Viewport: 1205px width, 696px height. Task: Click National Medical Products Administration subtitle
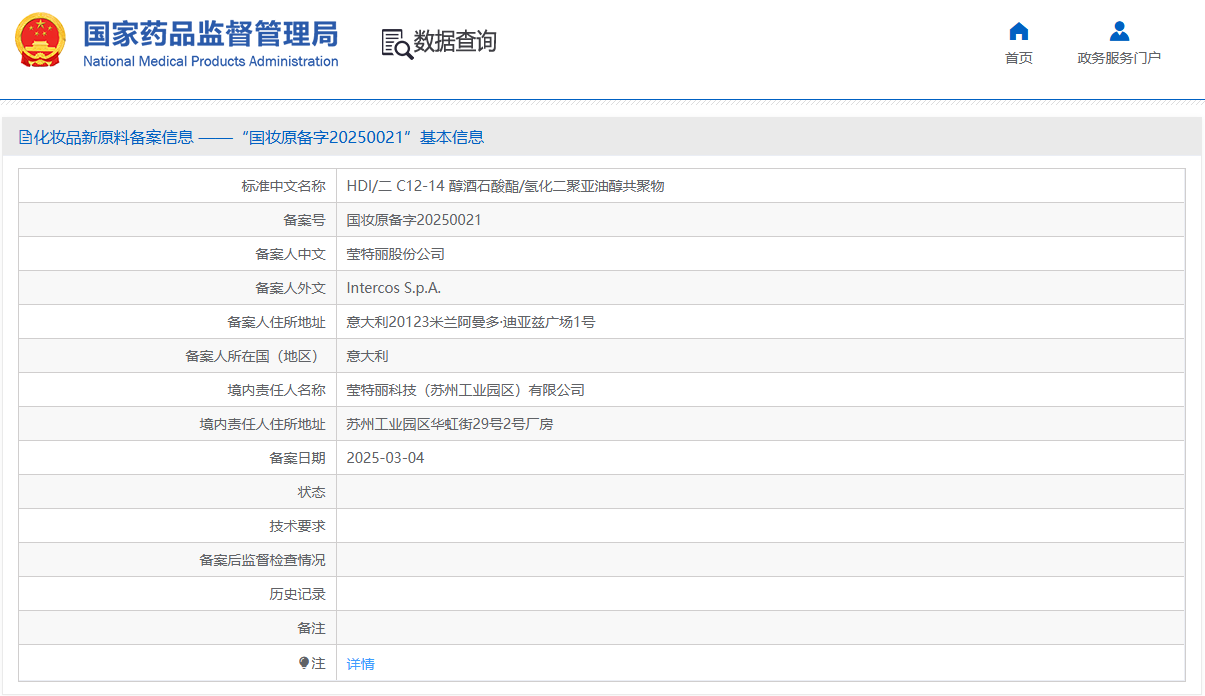click(210, 62)
